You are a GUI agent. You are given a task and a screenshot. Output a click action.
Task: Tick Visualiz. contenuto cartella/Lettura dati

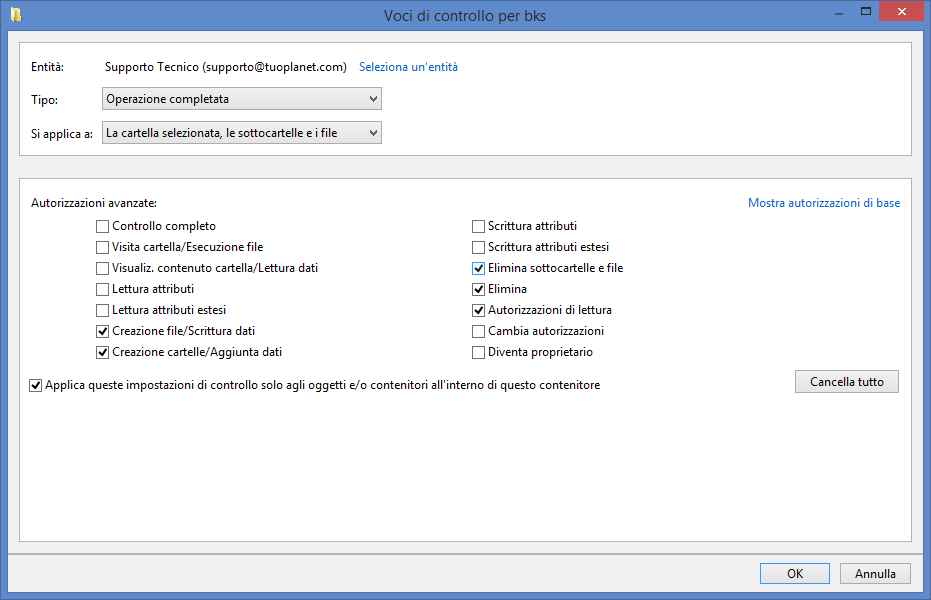102,268
